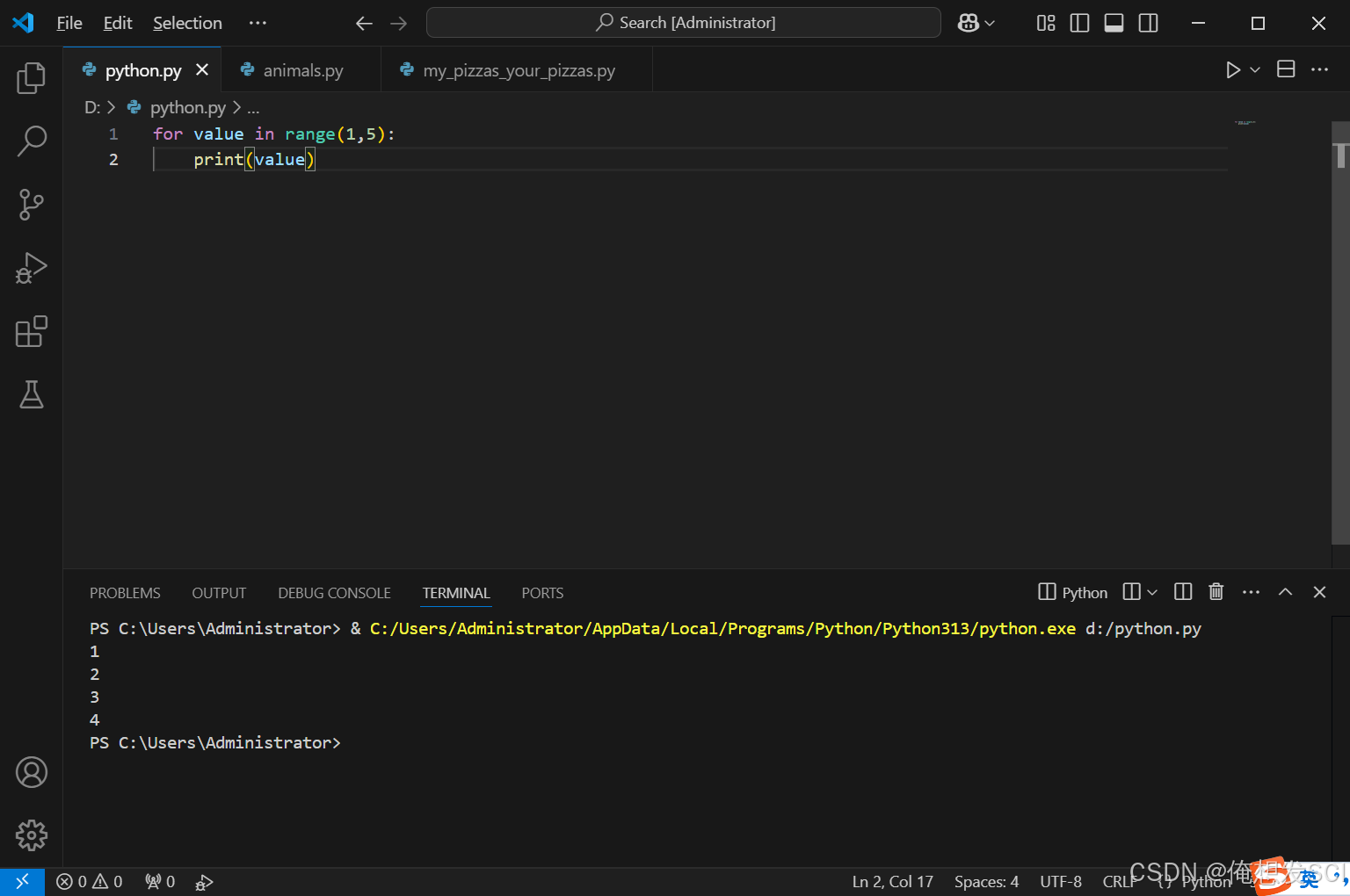The height and width of the screenshot is (896, 1350).
Task: Click errors and warnings status indicator
Action: pyautogui.click(x=90, y=881)
